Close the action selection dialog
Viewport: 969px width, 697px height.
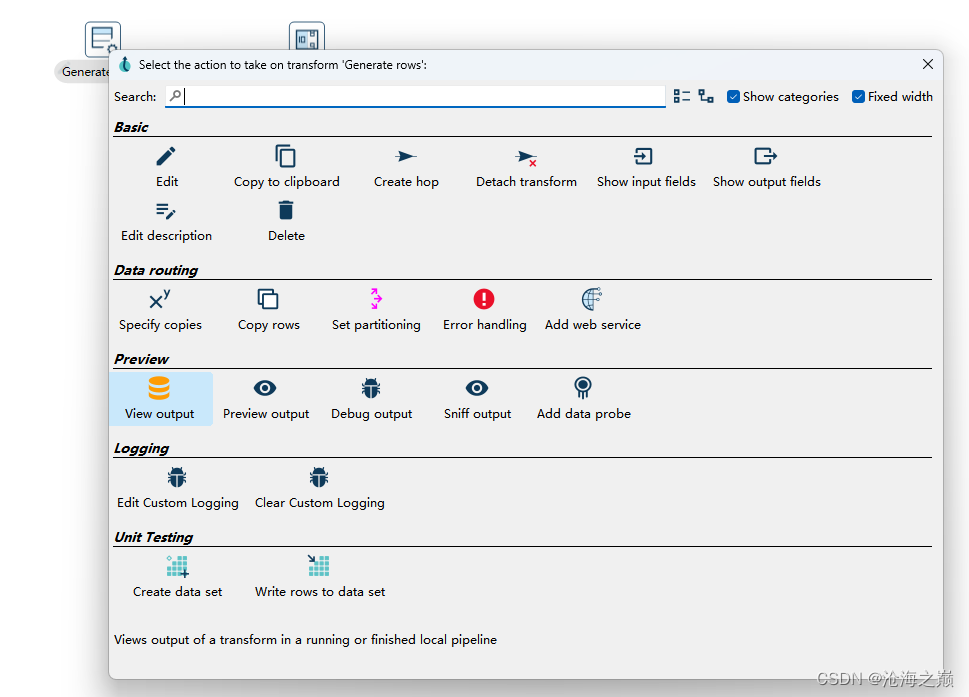click(x=927, y=64)
